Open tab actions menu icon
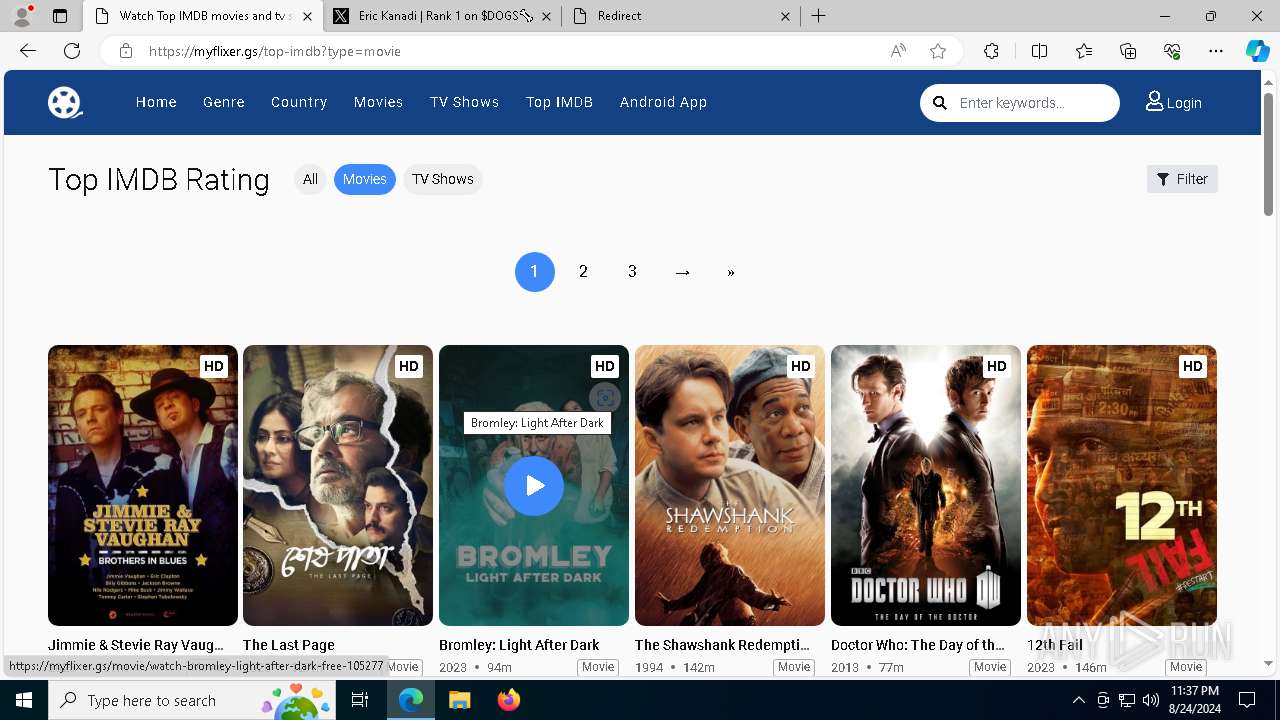1280x720 pixels. pos(60,16)
